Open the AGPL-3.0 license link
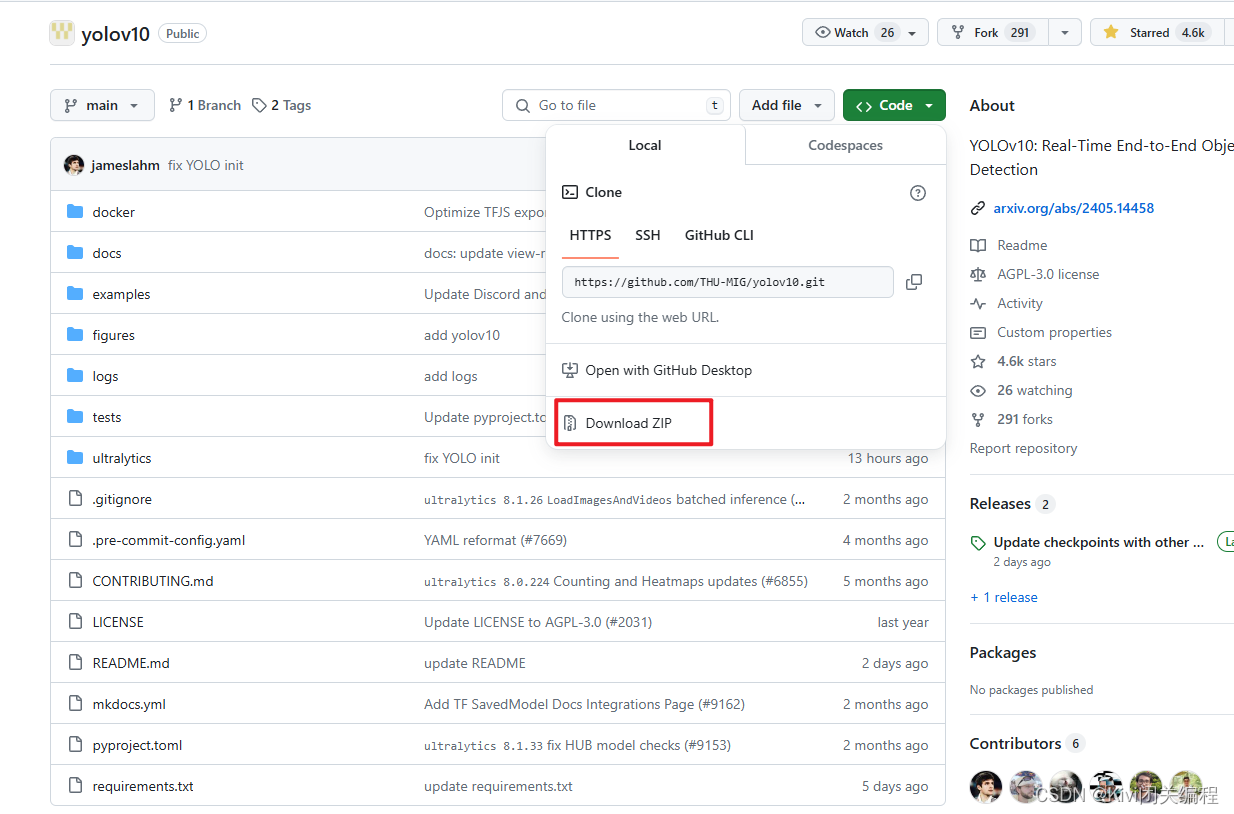Image resolution: width=1234 pixels, height=814 pixels. click(x=1048, y=274)
